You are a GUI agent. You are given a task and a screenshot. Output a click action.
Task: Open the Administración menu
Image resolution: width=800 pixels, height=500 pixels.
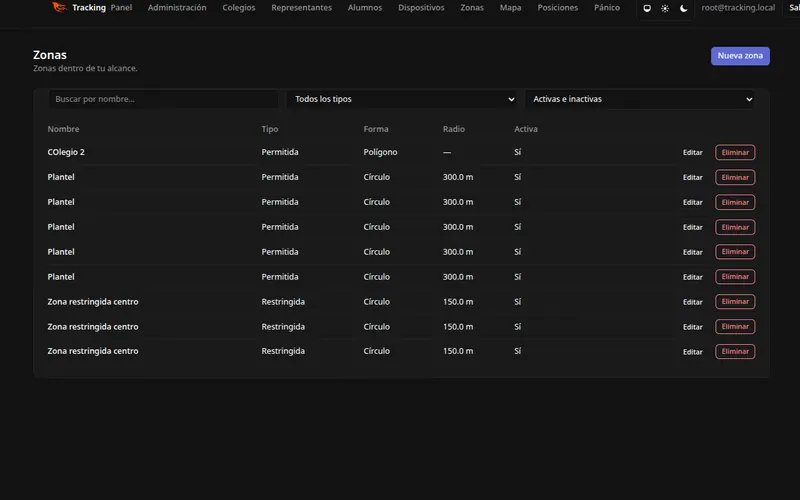pyautogui.click(x=177, y=8)
